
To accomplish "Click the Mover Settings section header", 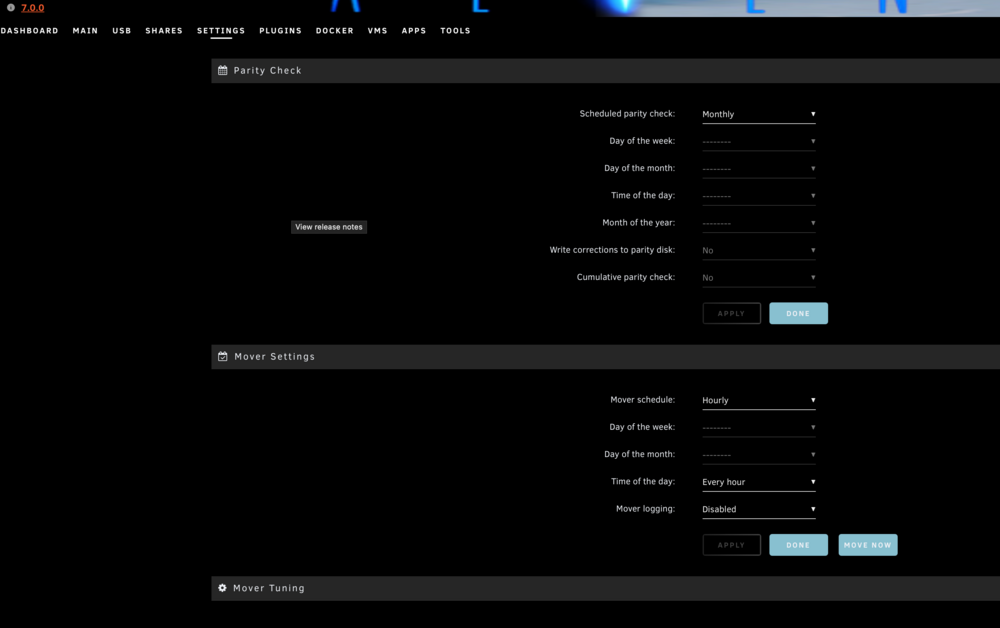I will (605, 356).
